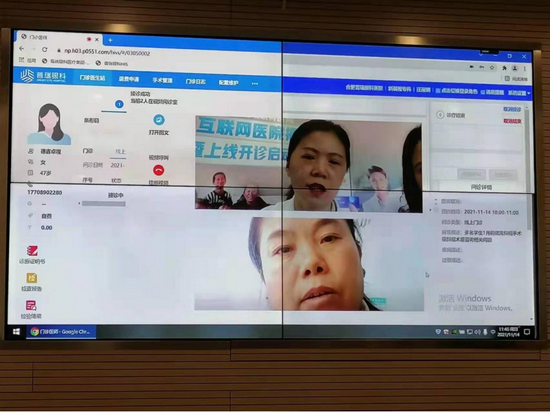Click the hospital logo in the header

point(43,76)
